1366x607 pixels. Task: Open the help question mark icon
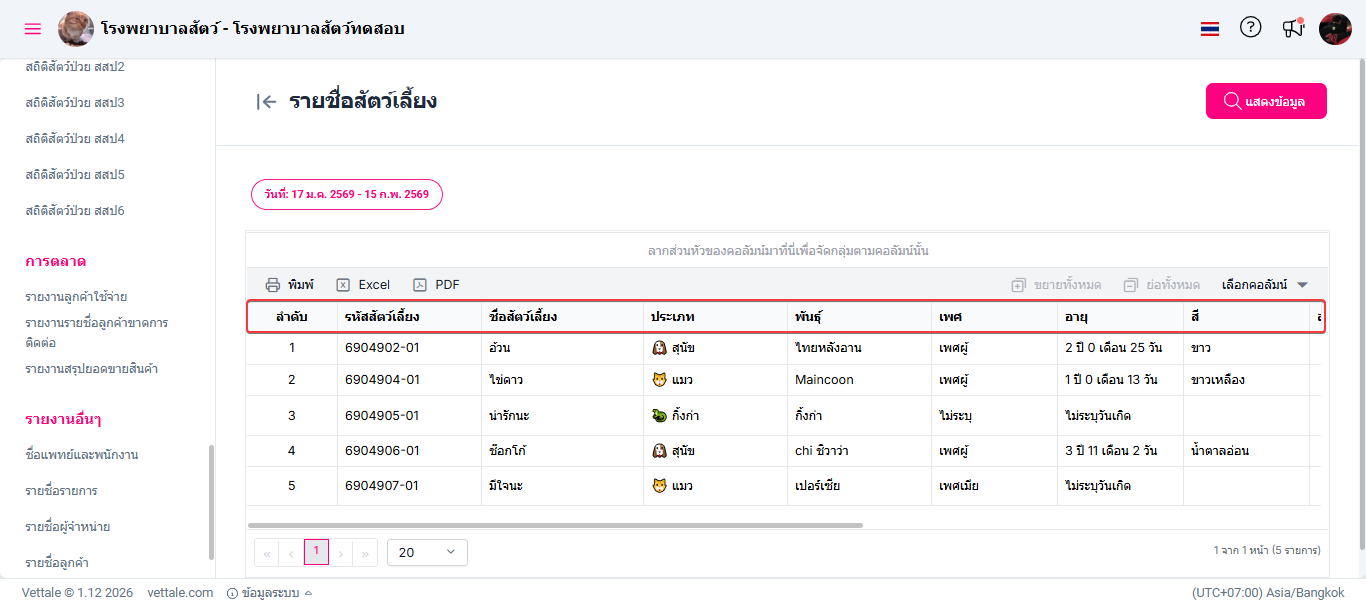pos(1250,28)
